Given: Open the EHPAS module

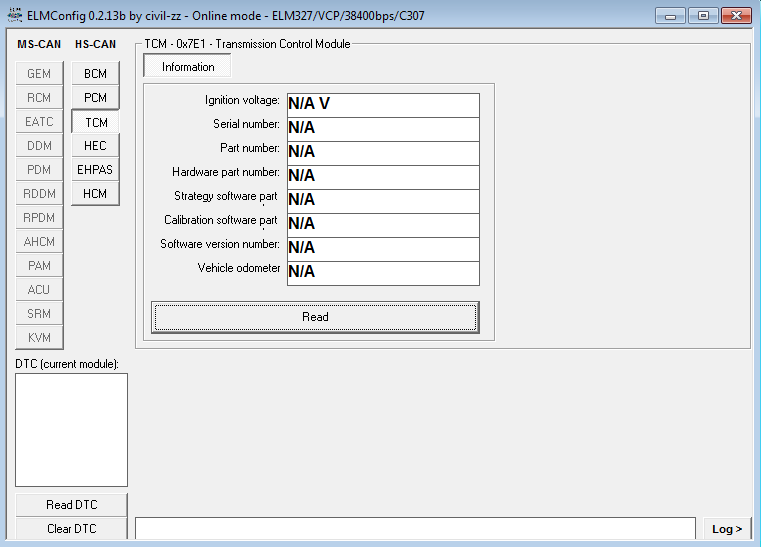Looking at the screenshot, I should pyautogui.click(x=95, y=170).
